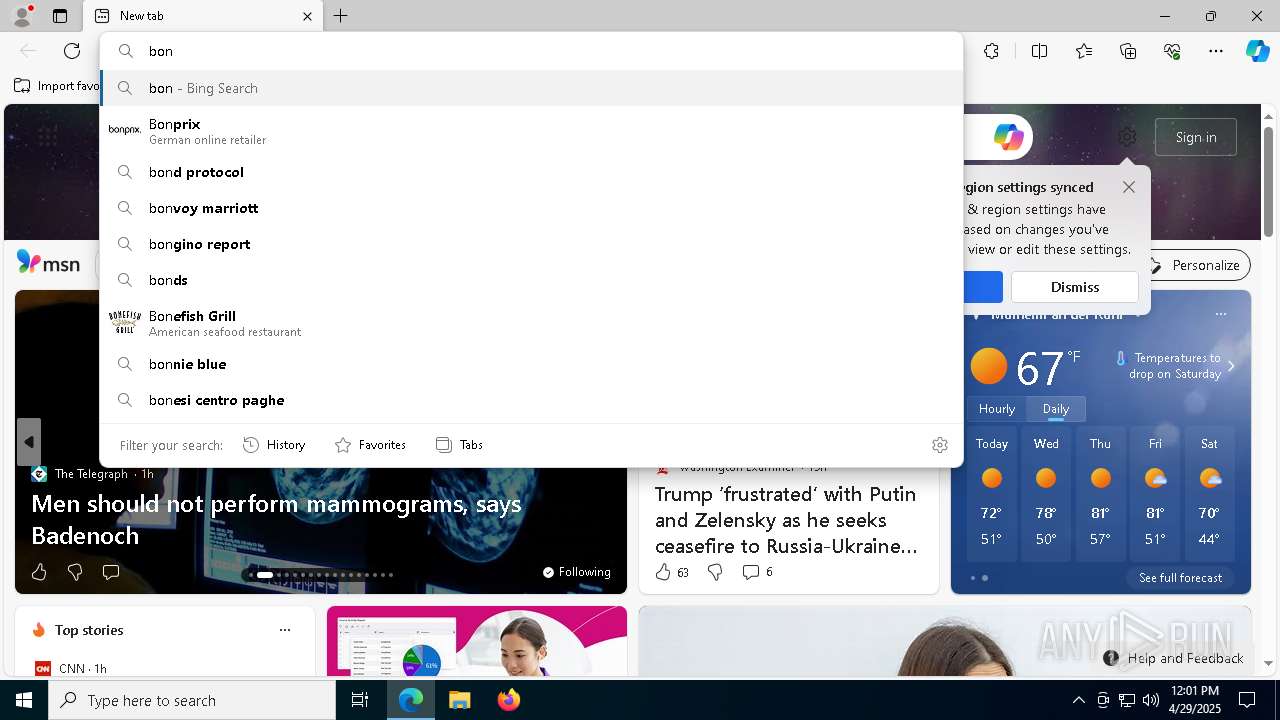Select 'bon - Bing Search' suggestion
This screenshot has height=720, width=1280.
tap(531, 88)
